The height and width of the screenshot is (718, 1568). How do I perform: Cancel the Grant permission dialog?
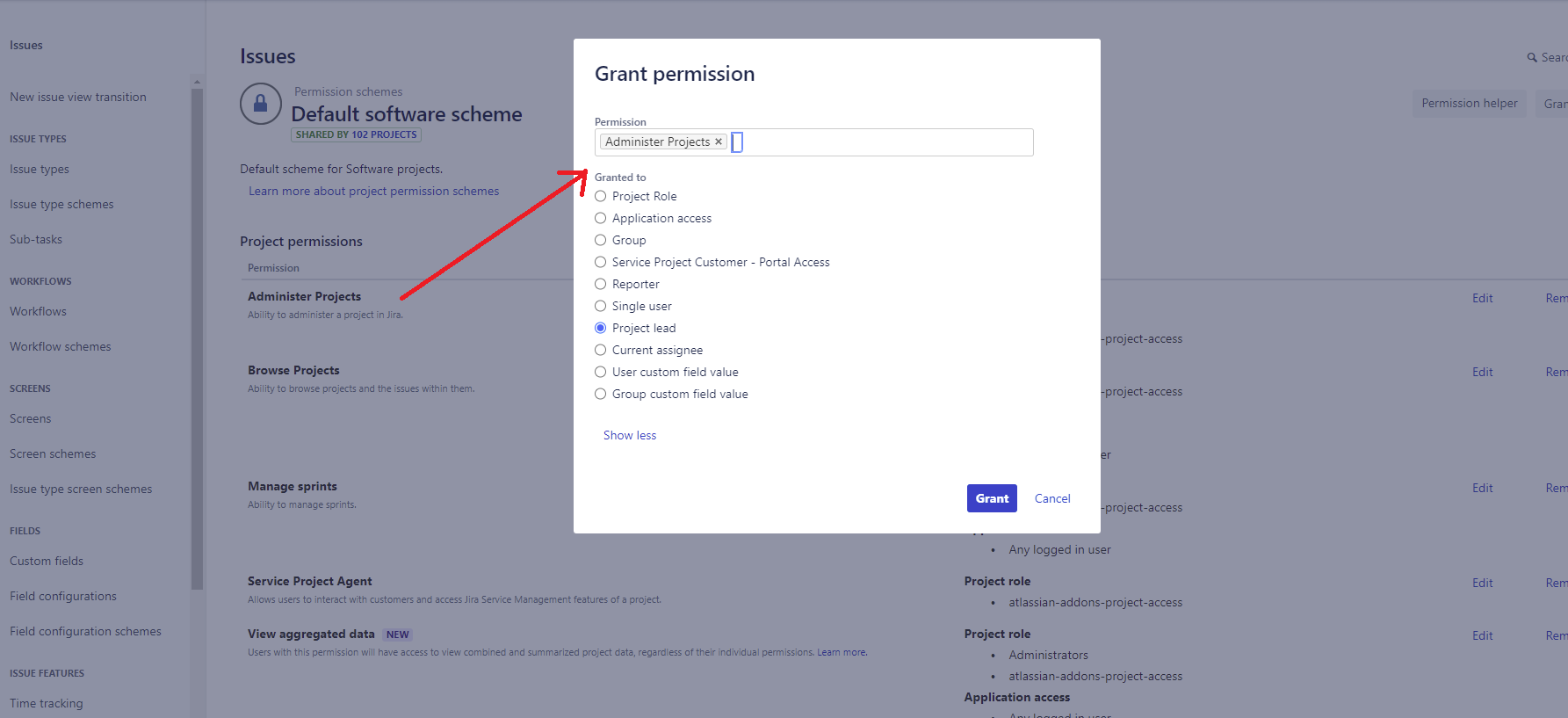click(x=1051, y=498)
